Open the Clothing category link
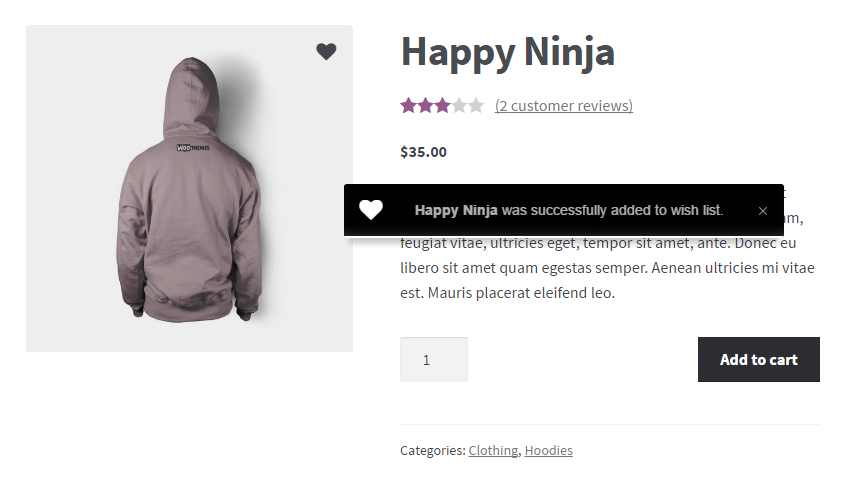The height and width of the screenshot is (481, 846). pyautogui.click(x=493, y=451)
